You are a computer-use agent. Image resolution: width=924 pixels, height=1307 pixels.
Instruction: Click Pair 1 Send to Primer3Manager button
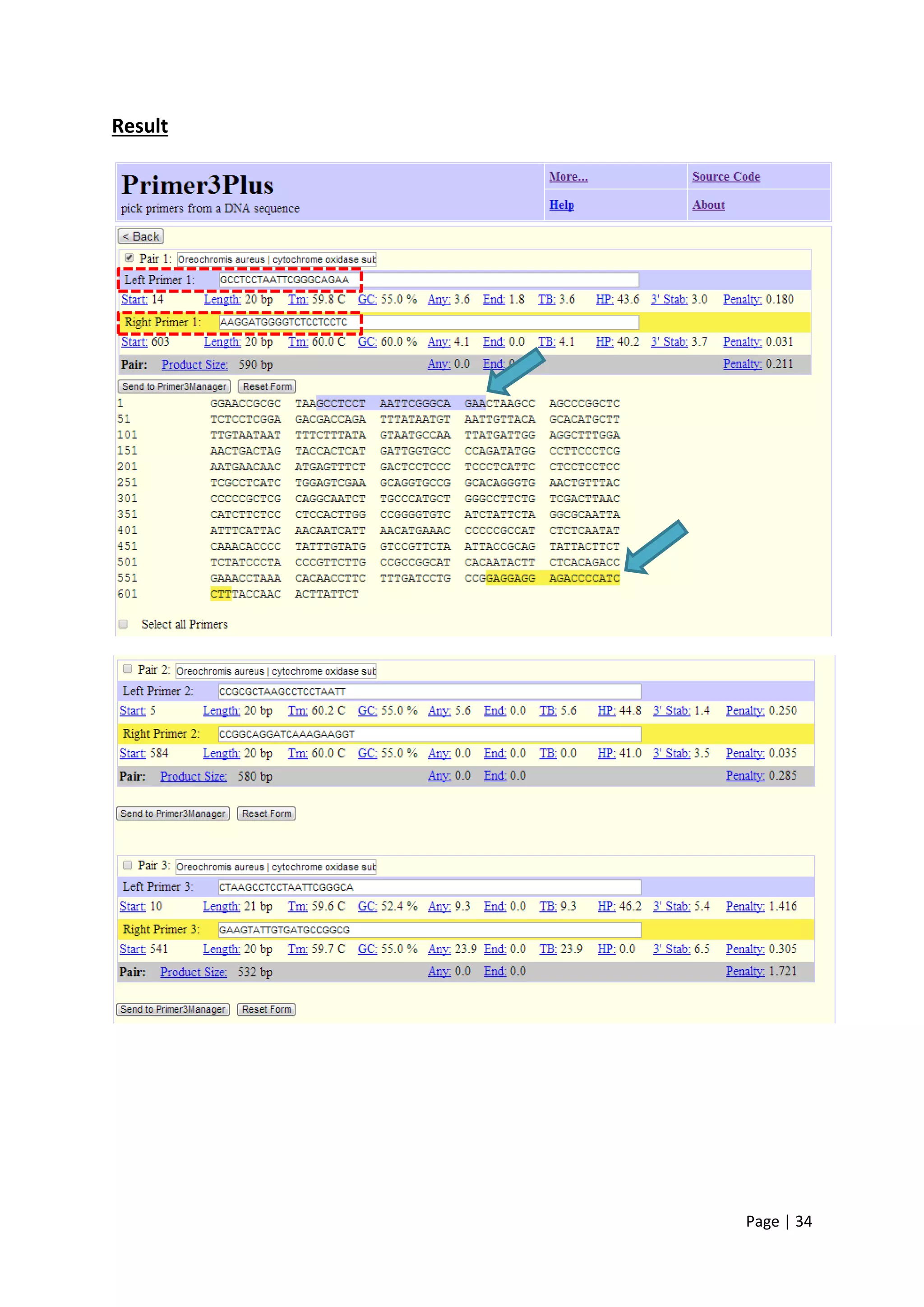[174, 386]
